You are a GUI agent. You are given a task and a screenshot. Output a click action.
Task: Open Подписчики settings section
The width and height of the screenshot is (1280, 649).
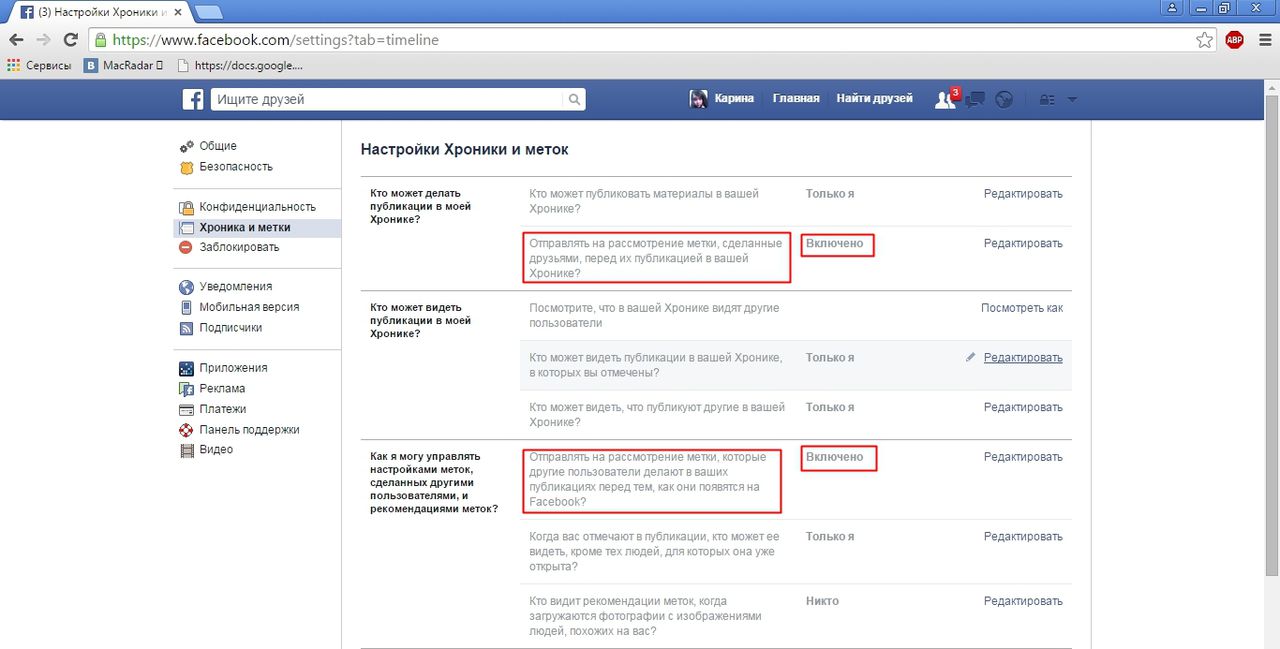[230, 328]
